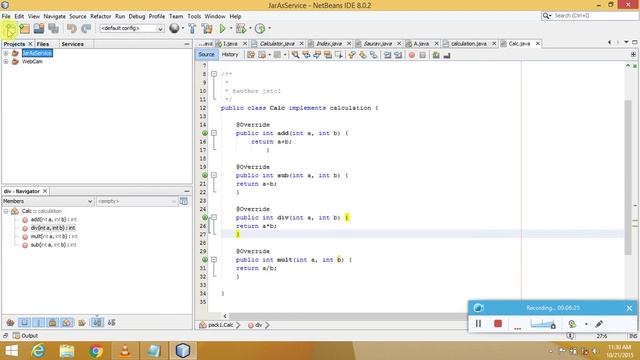Open the Saurav.java editor tab

click(378, 43)
